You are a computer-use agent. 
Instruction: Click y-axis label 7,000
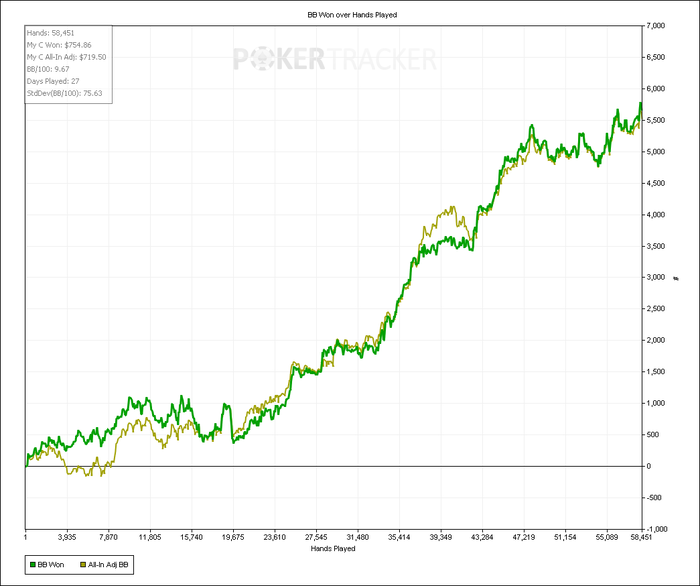656,26
